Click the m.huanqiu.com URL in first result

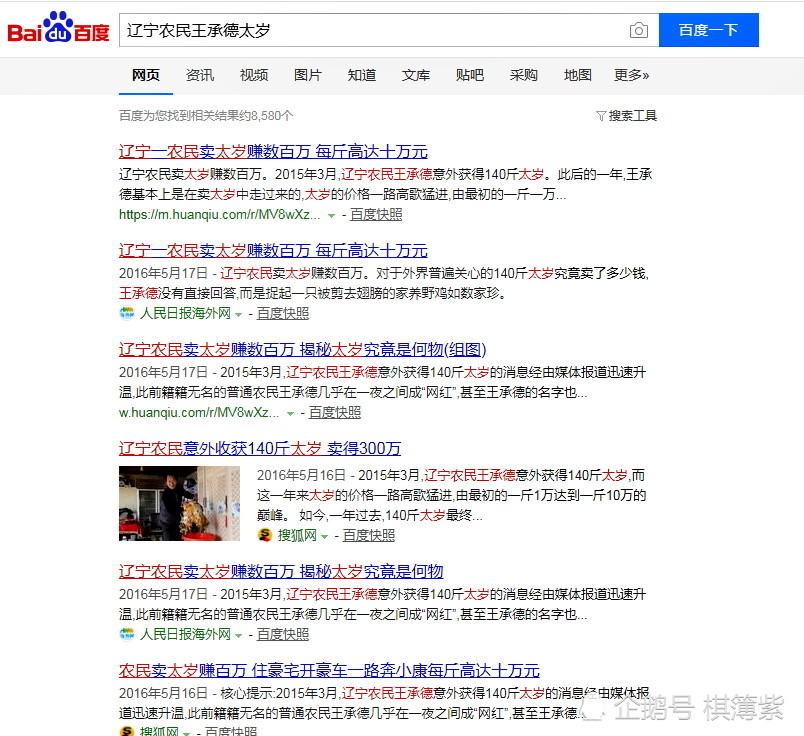(219, 214)
